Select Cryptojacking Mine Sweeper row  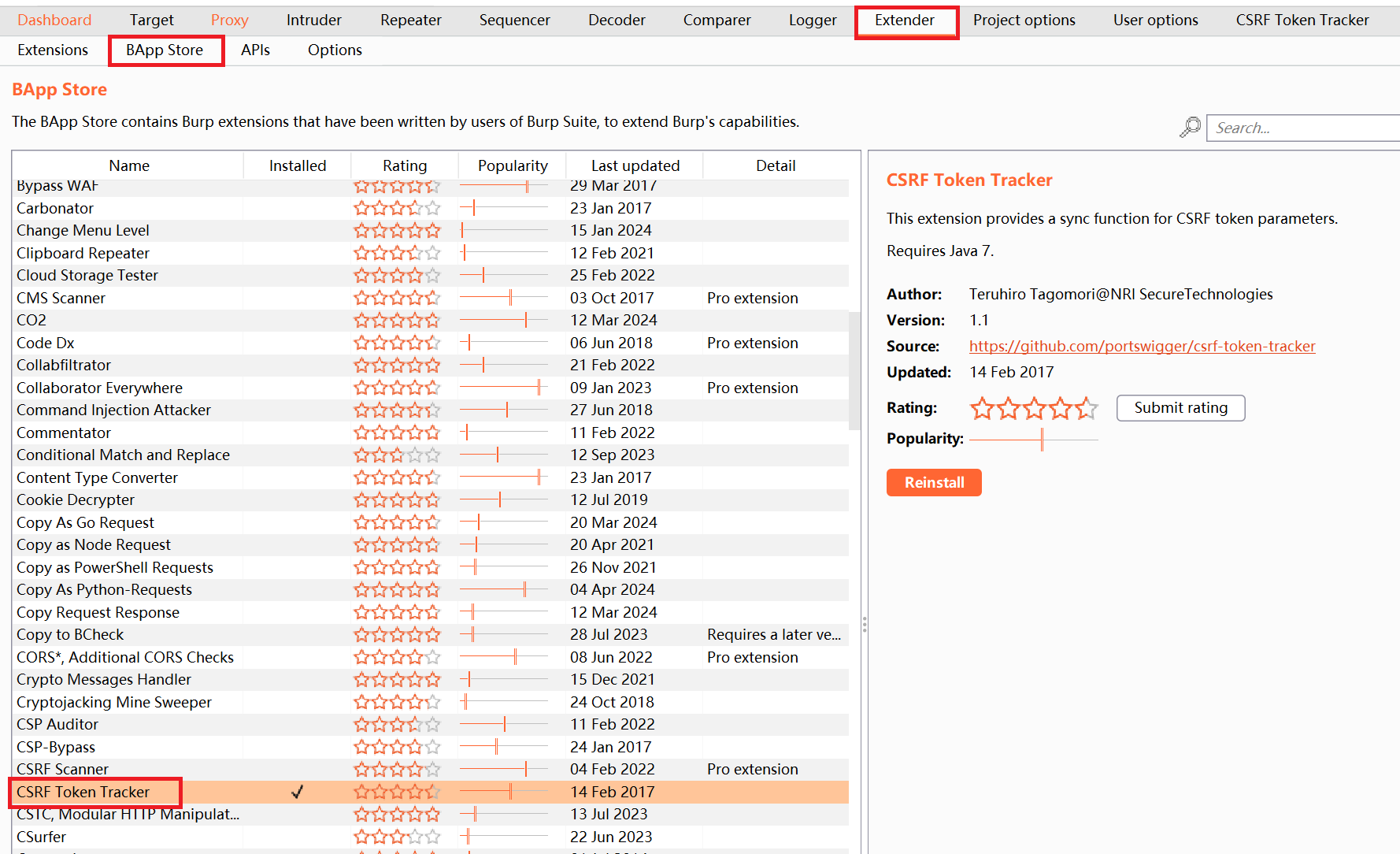pyautogui.click(x=431, y=702)
